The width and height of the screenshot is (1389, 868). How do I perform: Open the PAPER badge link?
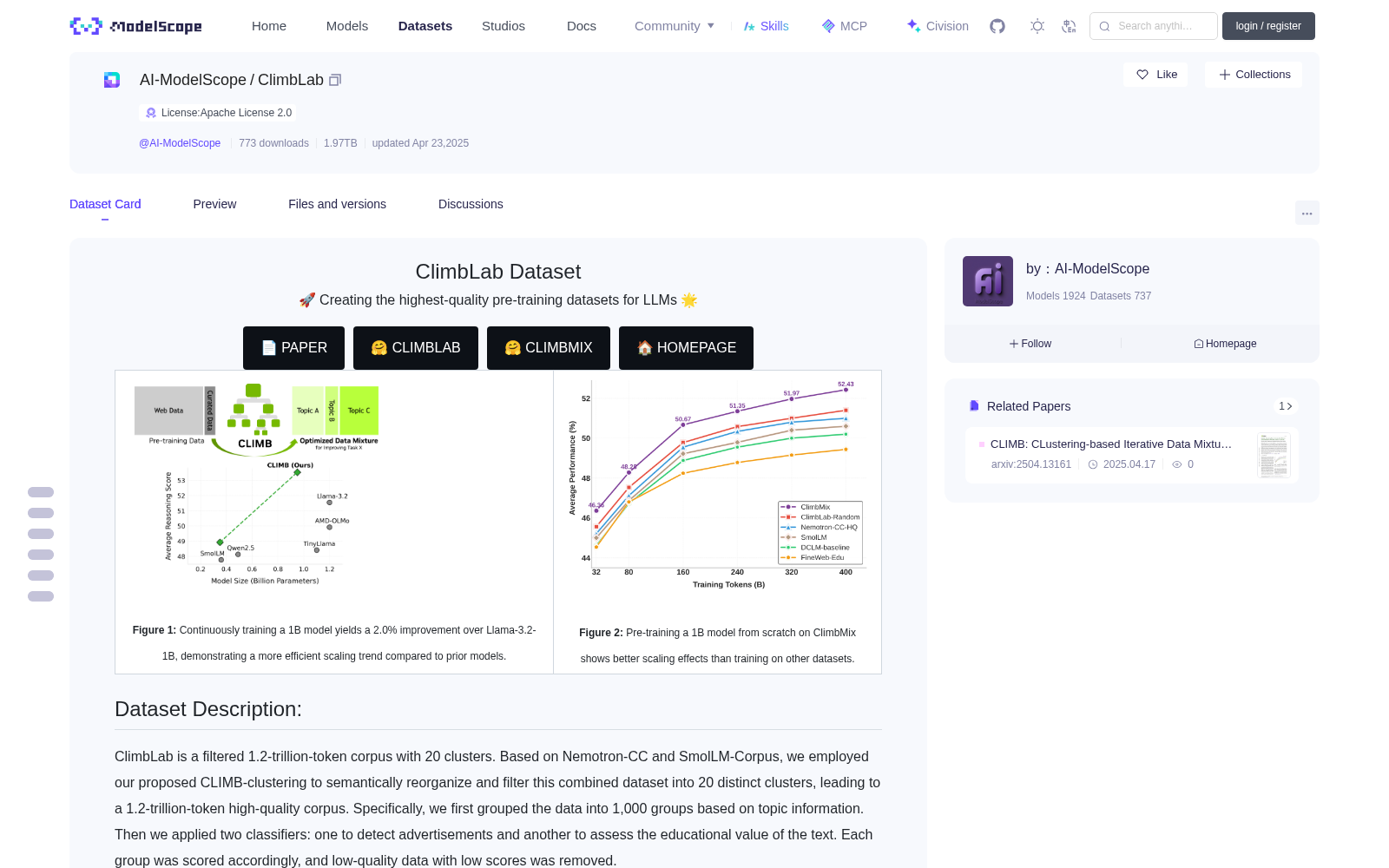pyautogui.click(x=293, y=348)
